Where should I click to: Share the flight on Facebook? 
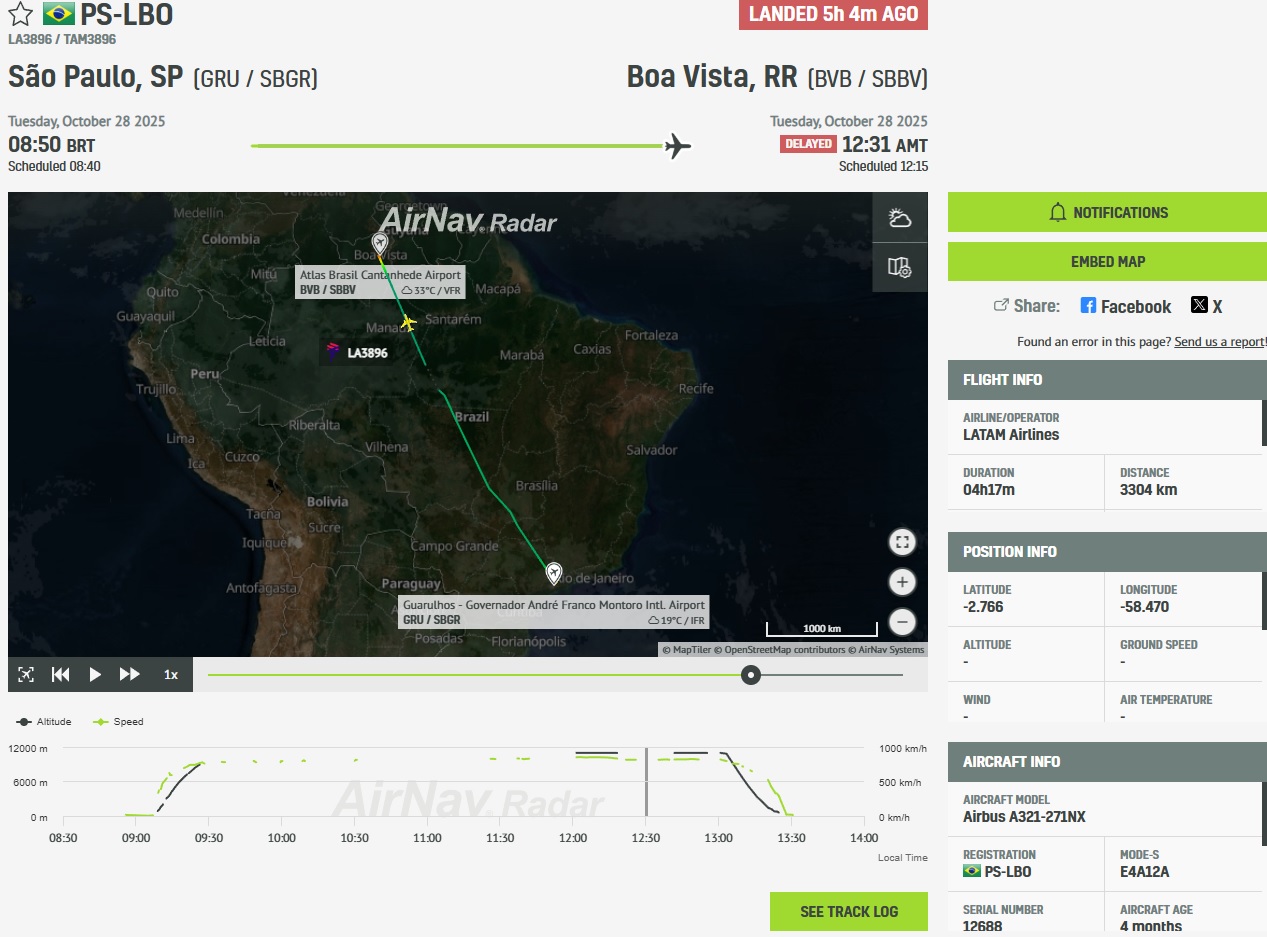[1125, 307]
